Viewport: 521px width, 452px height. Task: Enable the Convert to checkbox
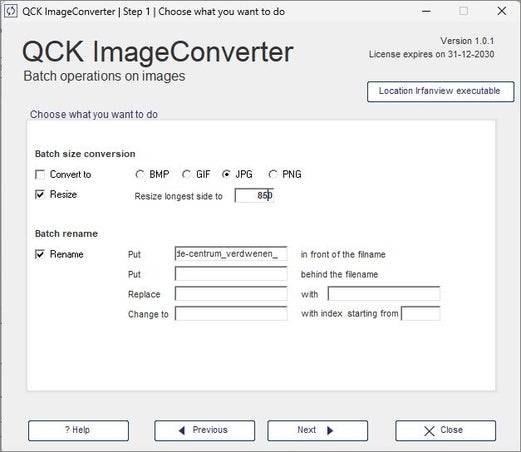point(40,174)
